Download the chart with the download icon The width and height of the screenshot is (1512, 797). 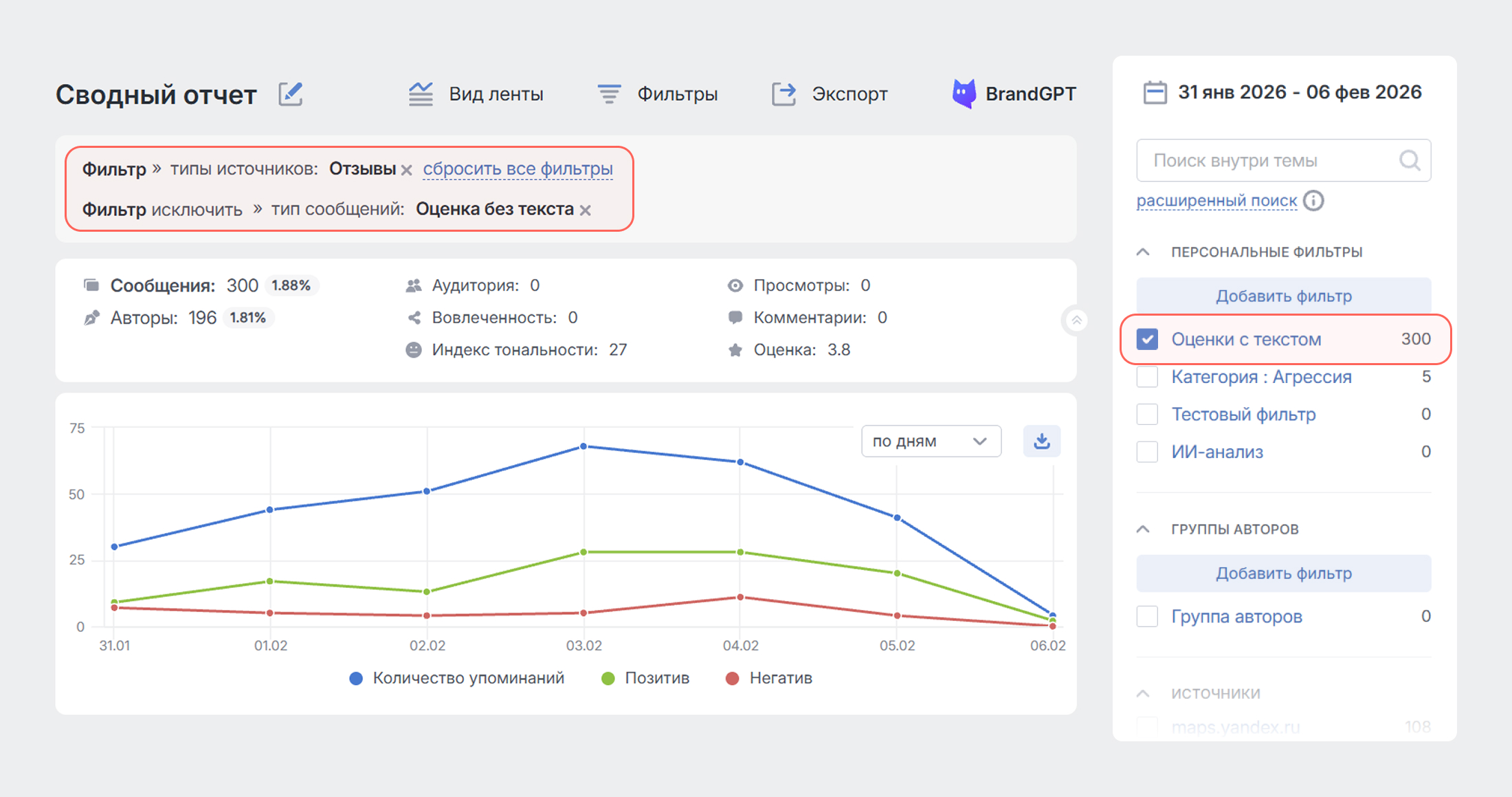[x=1041, y=441]
